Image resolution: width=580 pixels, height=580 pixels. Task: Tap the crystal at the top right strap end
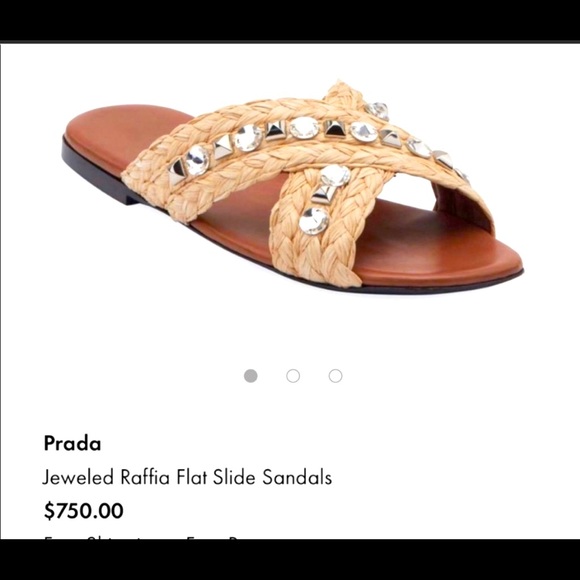(378, 110)
